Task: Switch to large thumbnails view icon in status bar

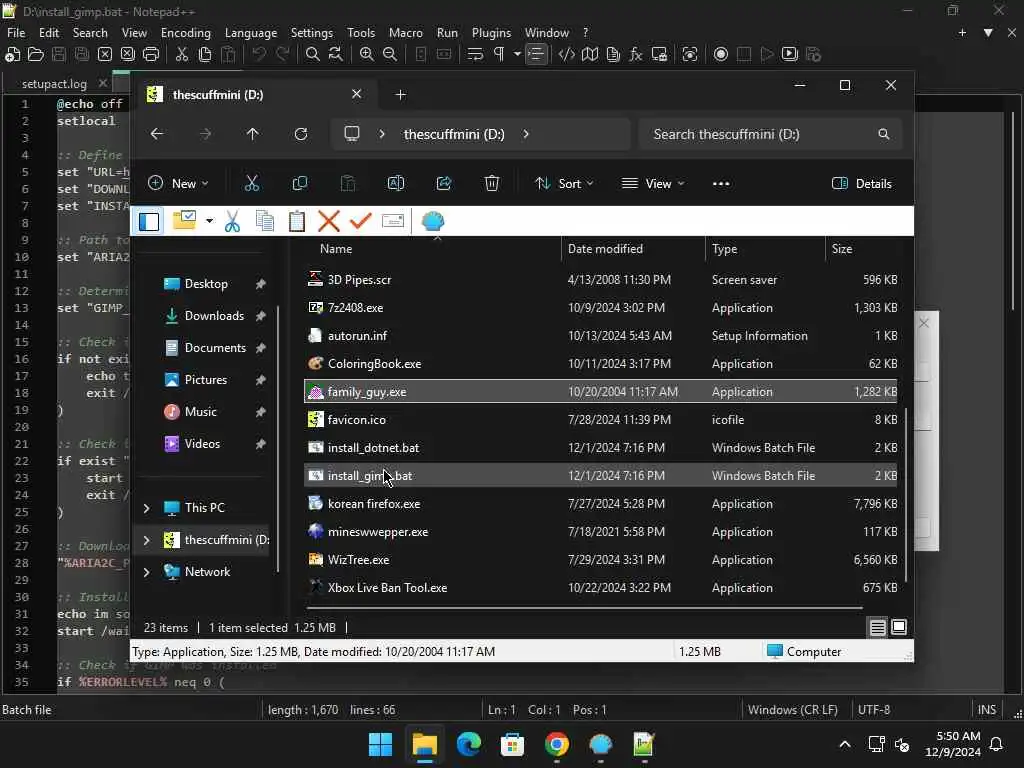Action: (899, 628)
